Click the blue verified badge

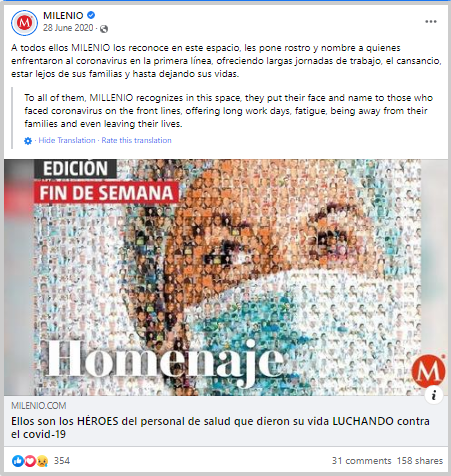point(91,15)
